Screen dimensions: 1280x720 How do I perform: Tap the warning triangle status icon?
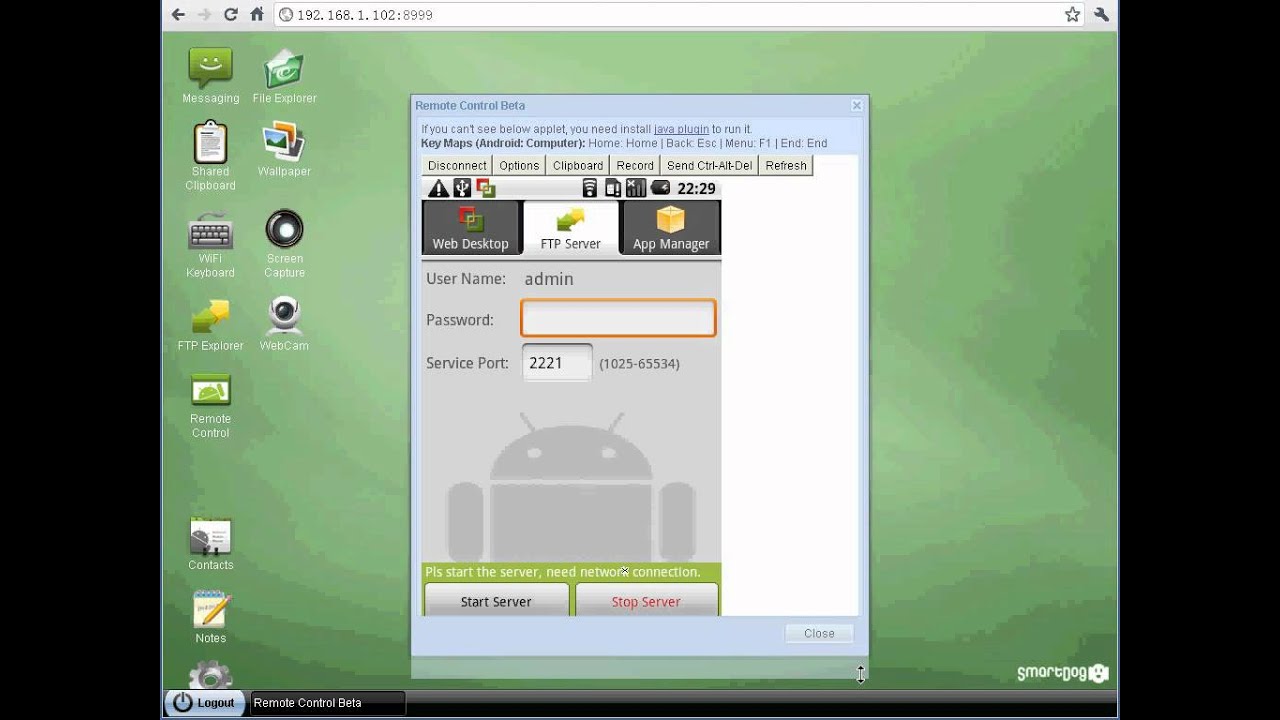[x=438, y=188]
